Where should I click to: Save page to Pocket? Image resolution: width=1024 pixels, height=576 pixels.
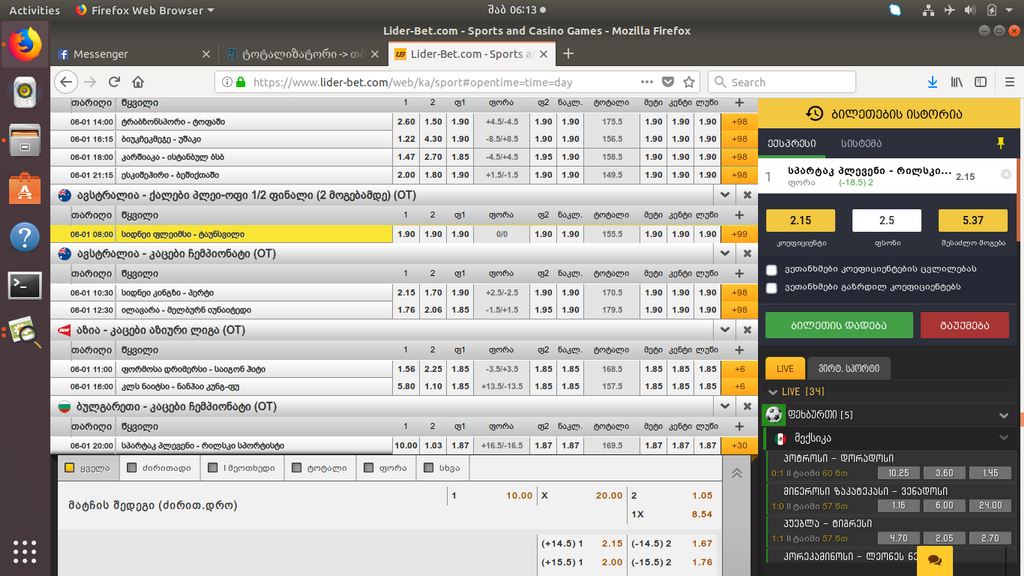tap(667, 82)
